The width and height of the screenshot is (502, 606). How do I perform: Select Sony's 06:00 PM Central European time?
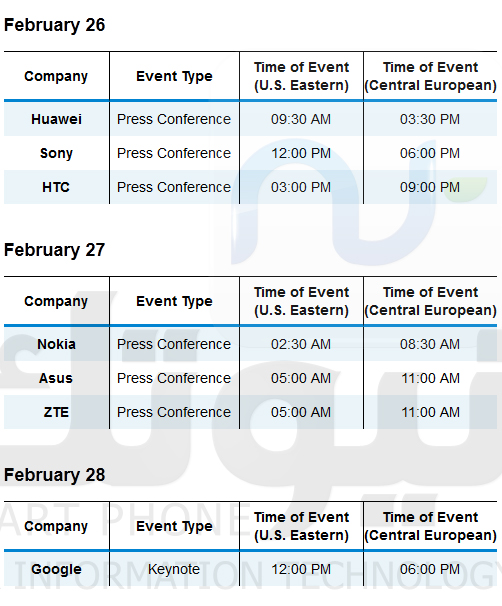pyautogui.click(x=430, y=153)
